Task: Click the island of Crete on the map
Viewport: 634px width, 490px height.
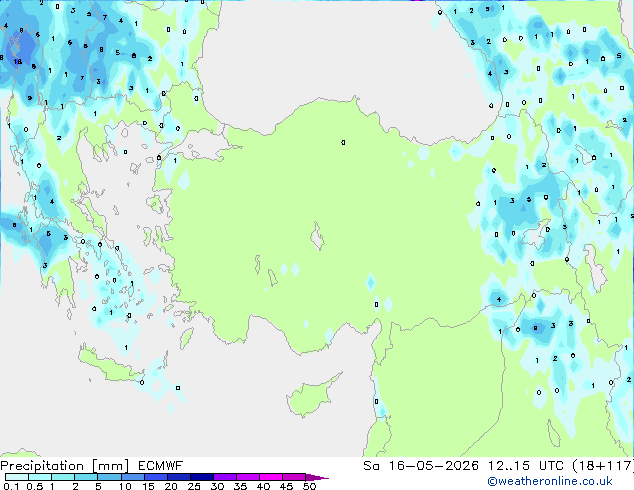Action: point(110,365)
